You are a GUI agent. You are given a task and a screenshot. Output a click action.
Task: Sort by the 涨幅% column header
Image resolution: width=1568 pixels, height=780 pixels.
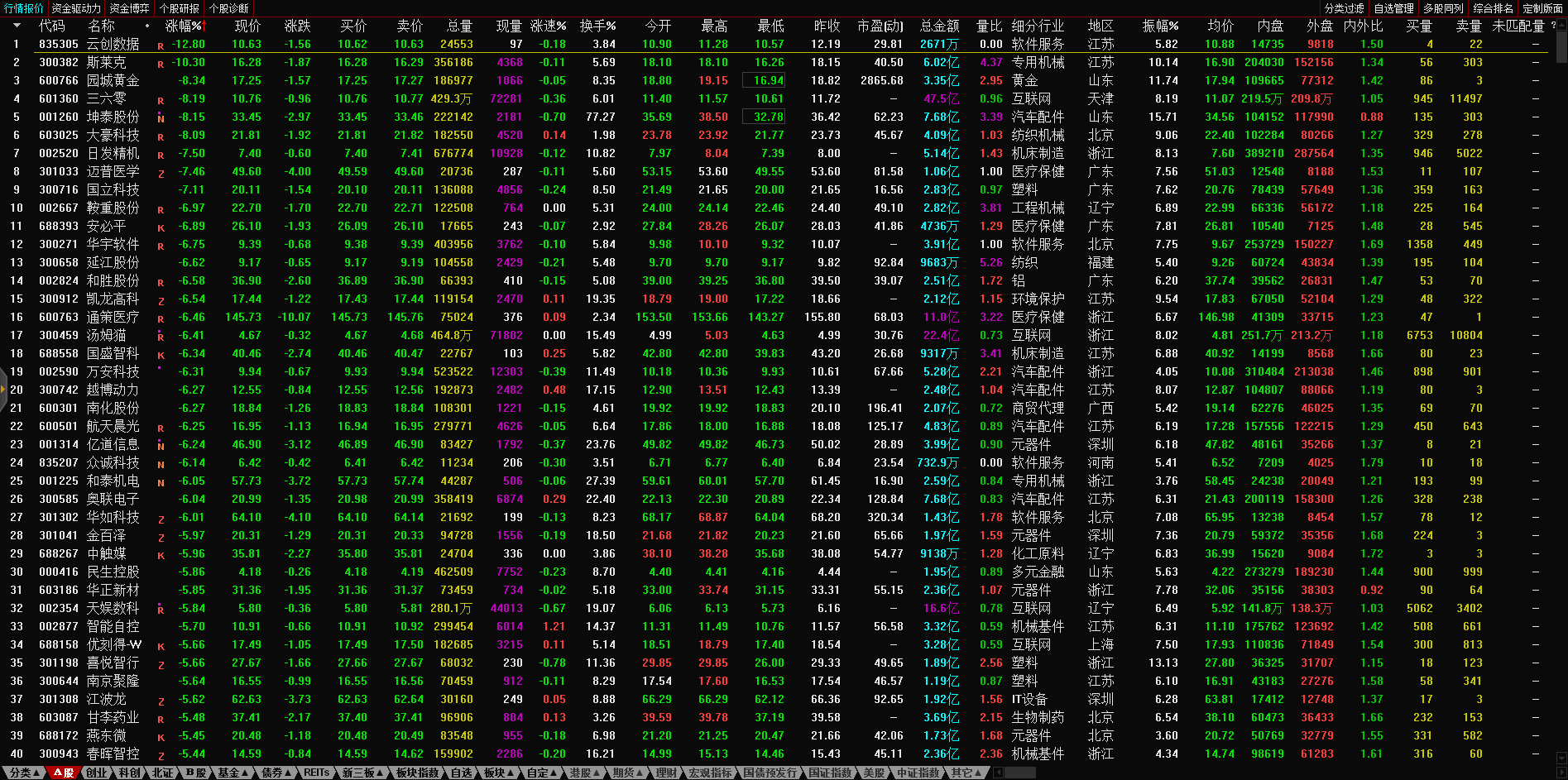184,26
